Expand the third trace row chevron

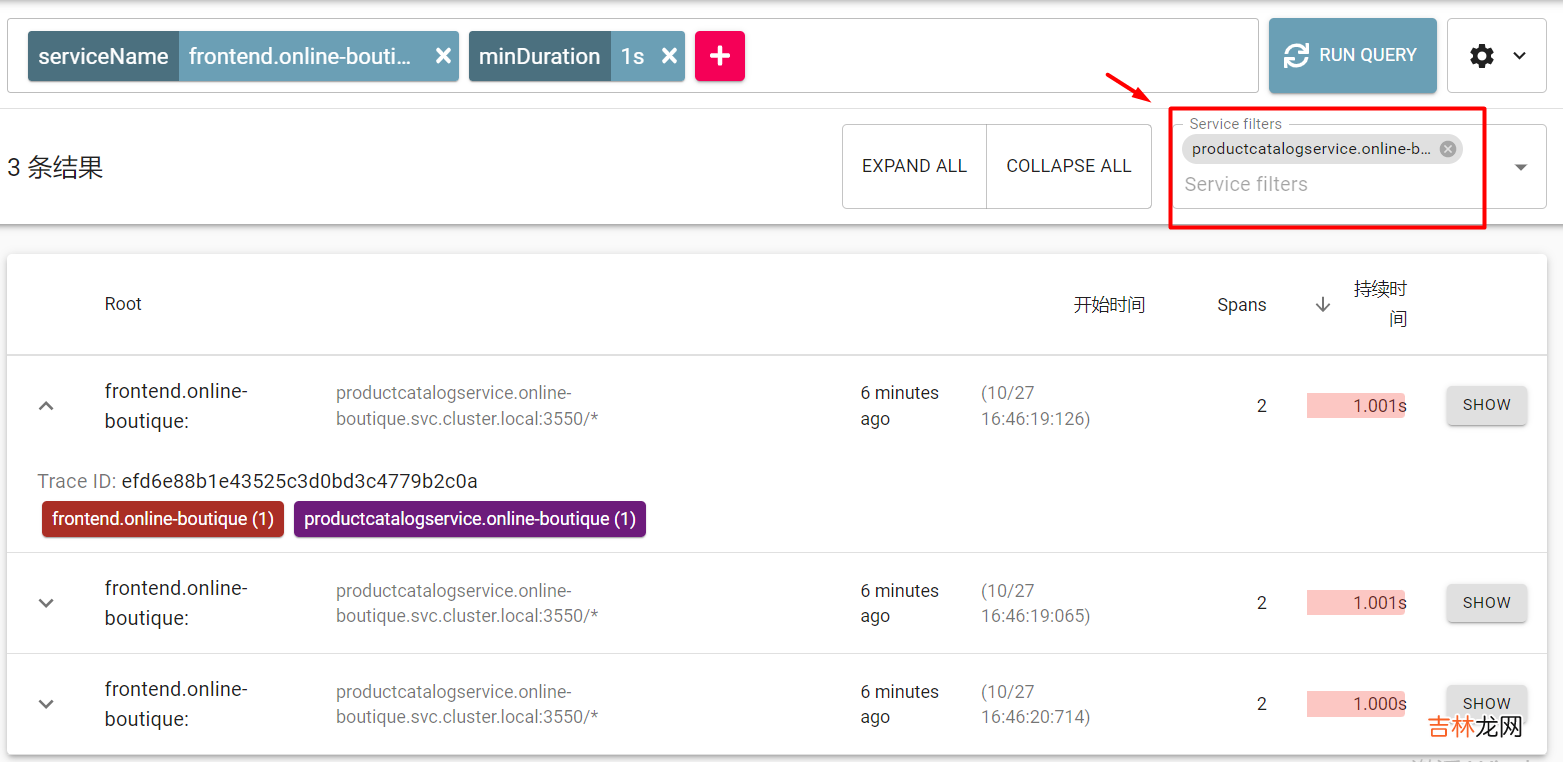(46, 704)
